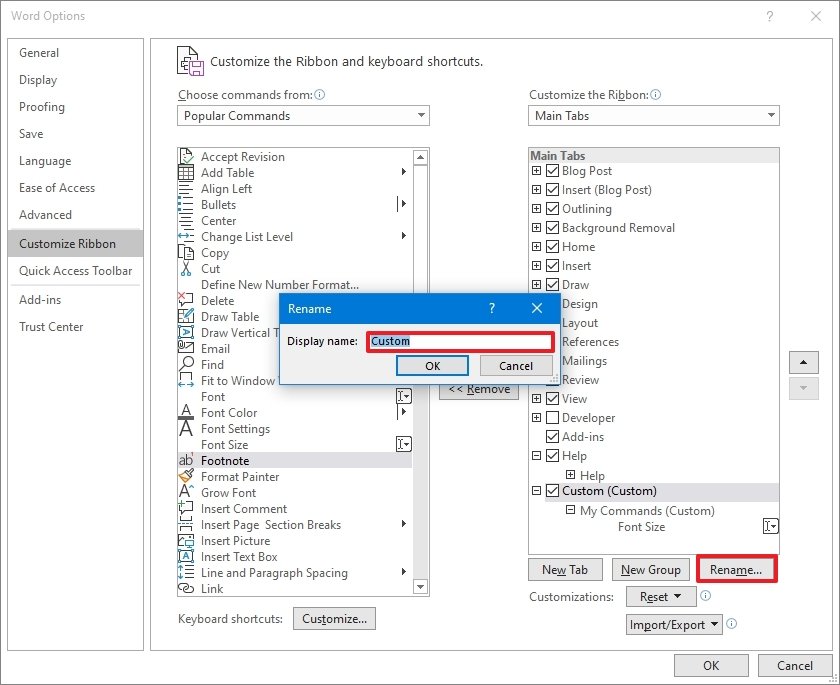Image resolution: width=840 pixels, height=685 pixels.
Task: Select the Link chain icon
Action: (186, 588)
